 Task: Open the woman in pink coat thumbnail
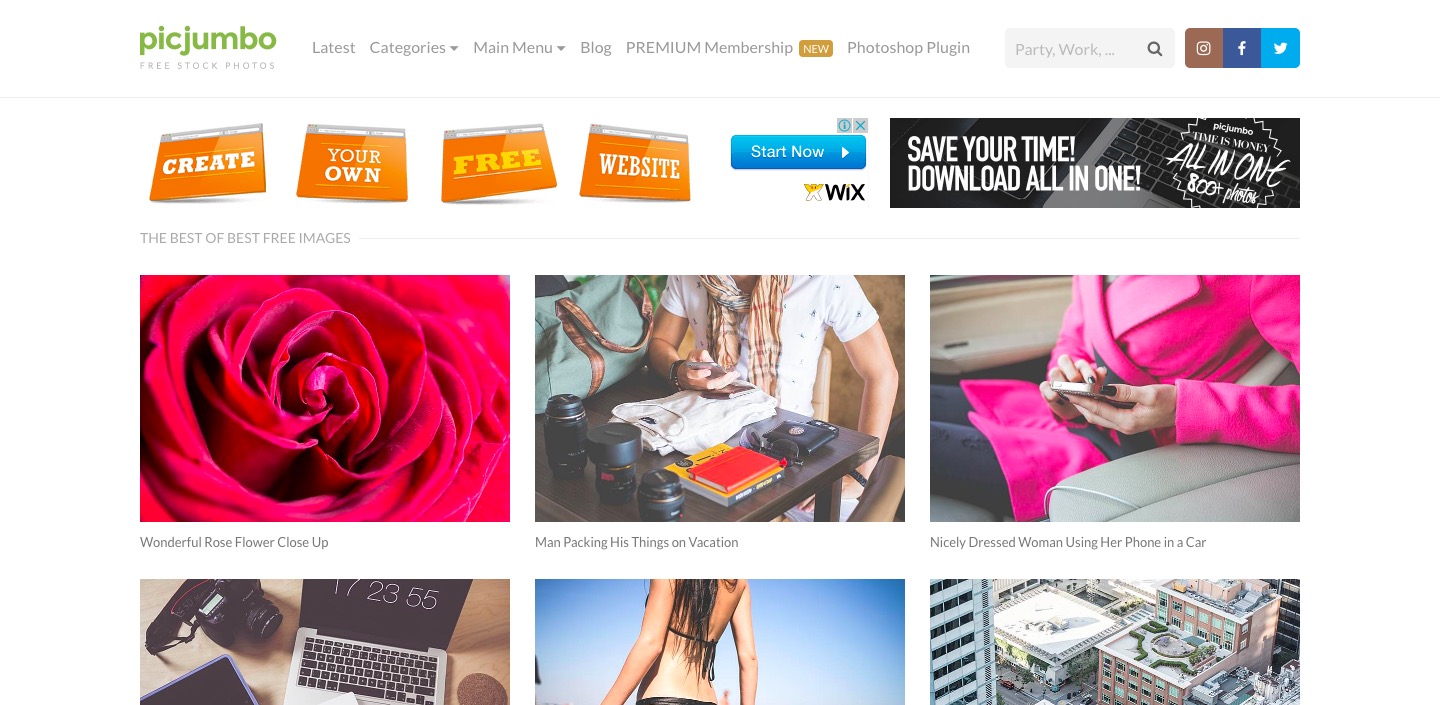pyautogui.click(x=1115, y=398)
